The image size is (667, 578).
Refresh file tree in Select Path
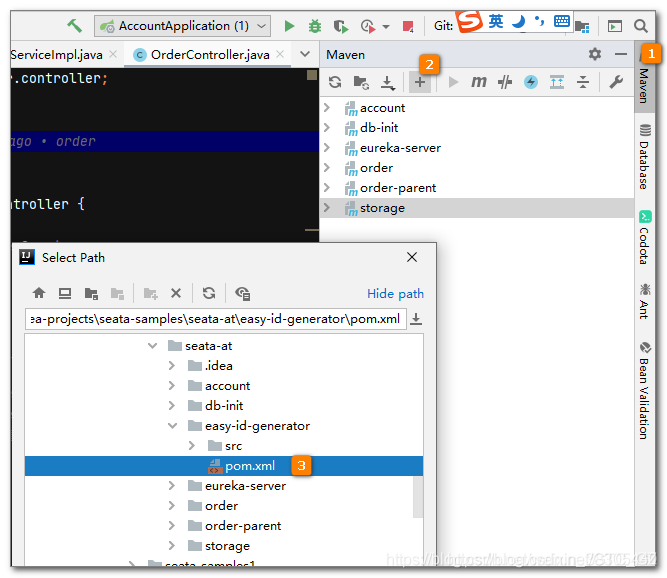tap(209, 293)
